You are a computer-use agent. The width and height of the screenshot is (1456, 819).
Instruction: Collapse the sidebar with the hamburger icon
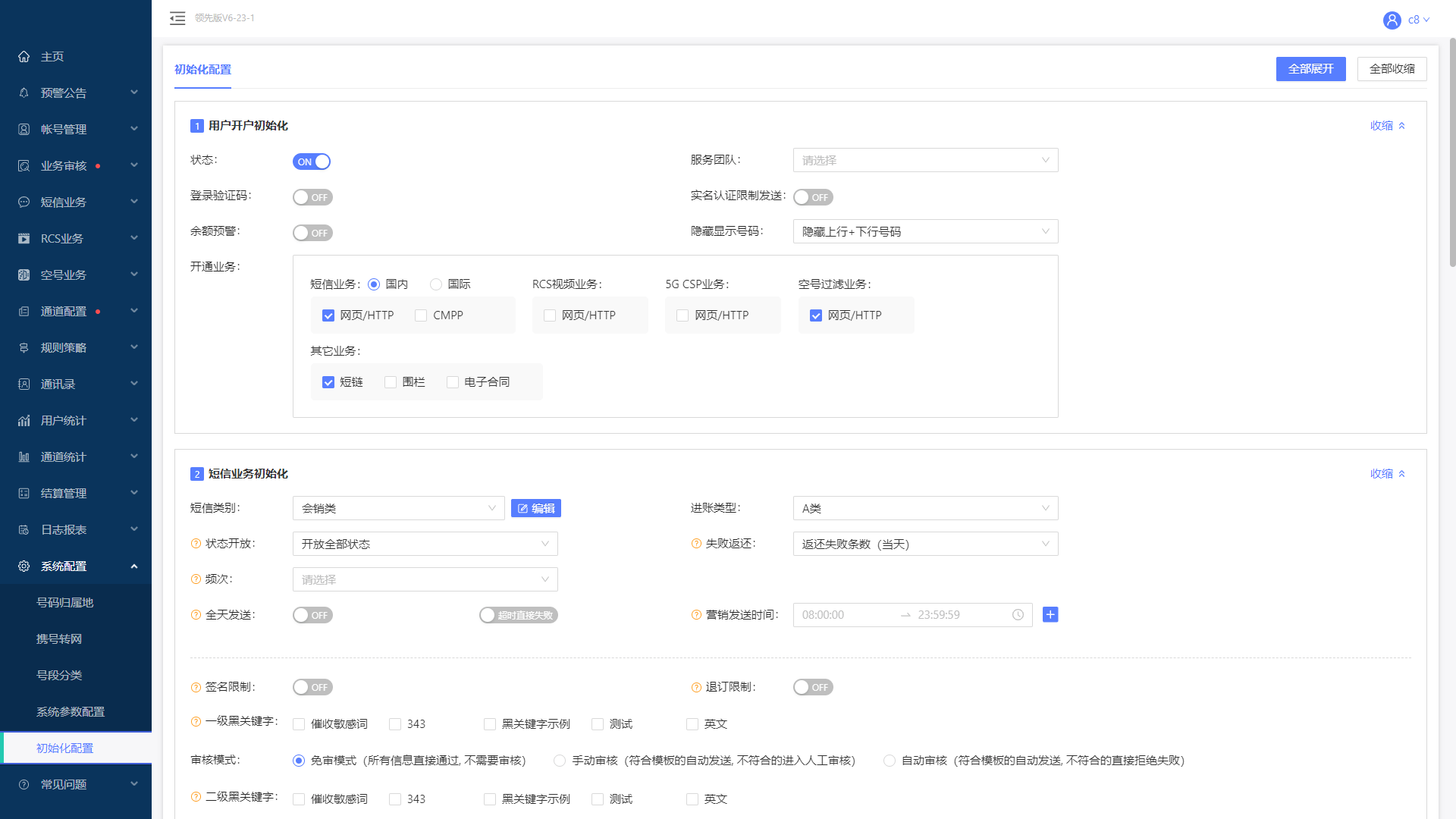click(177, 18)
